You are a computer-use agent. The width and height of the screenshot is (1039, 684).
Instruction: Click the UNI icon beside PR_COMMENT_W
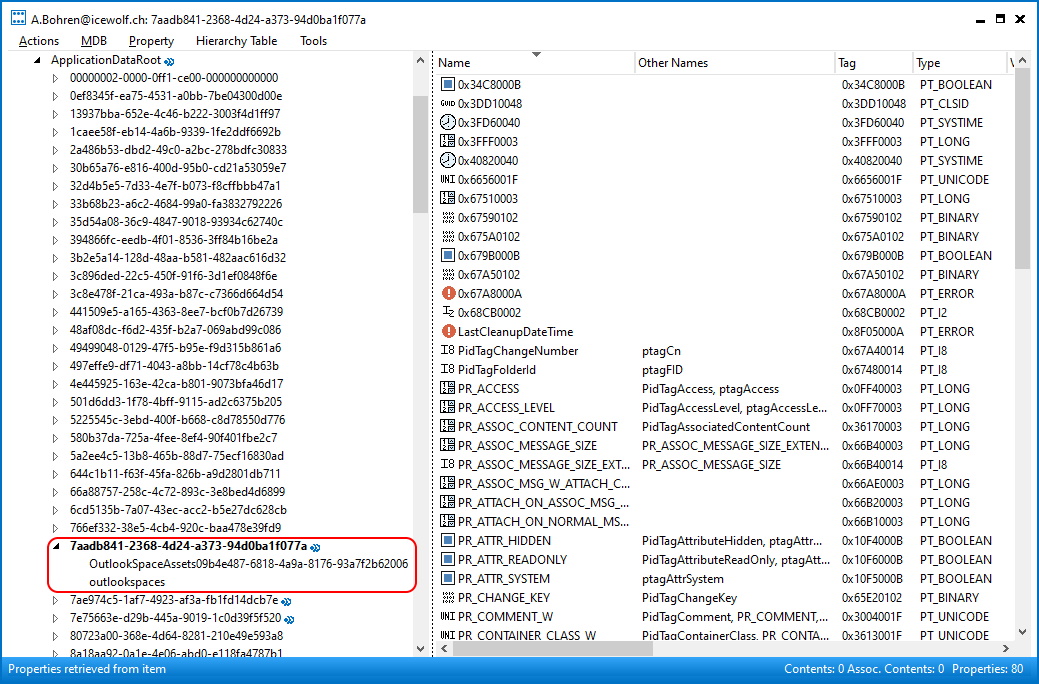tap(448, 616)
